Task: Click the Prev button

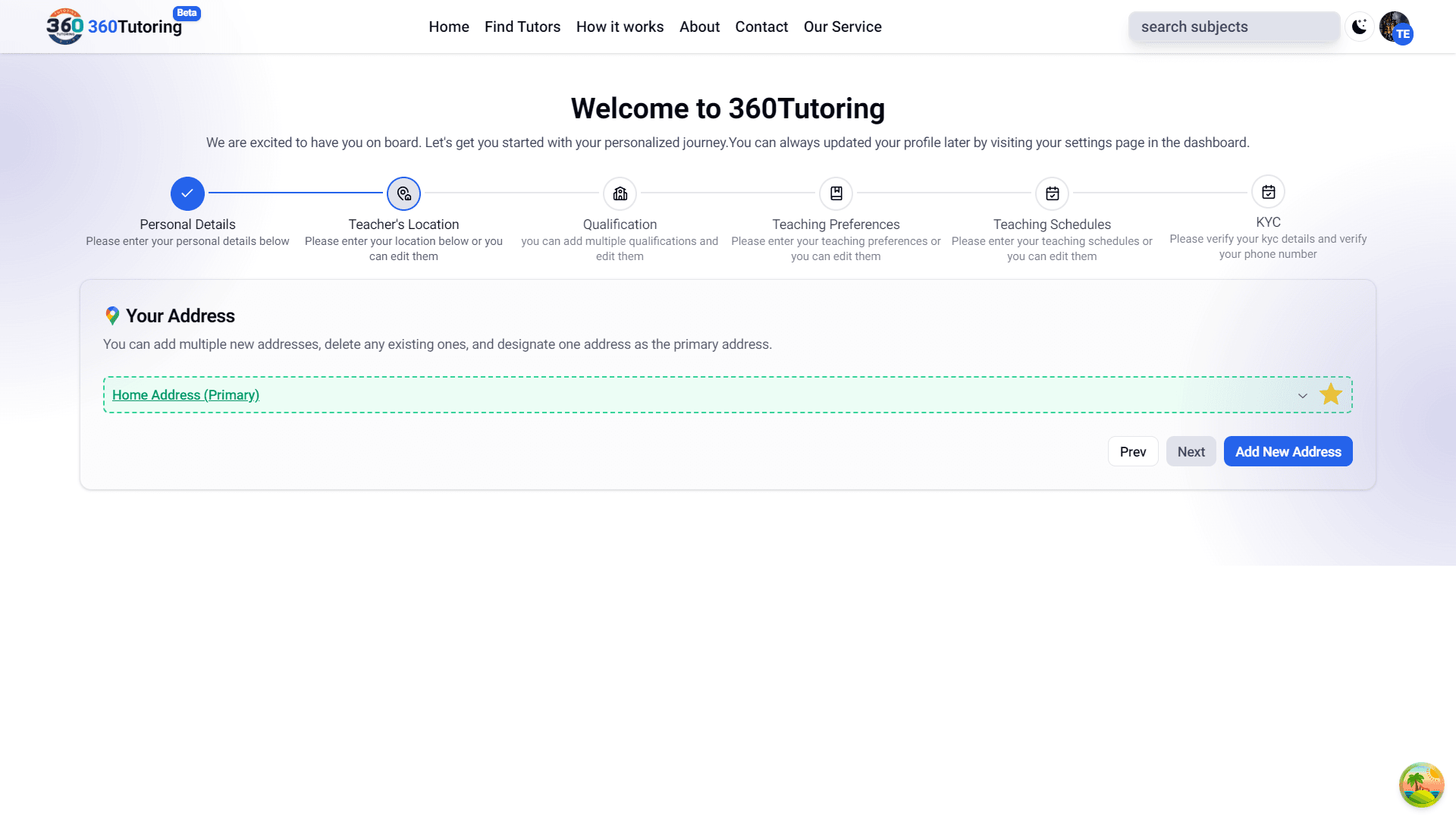Action: 1133,451
